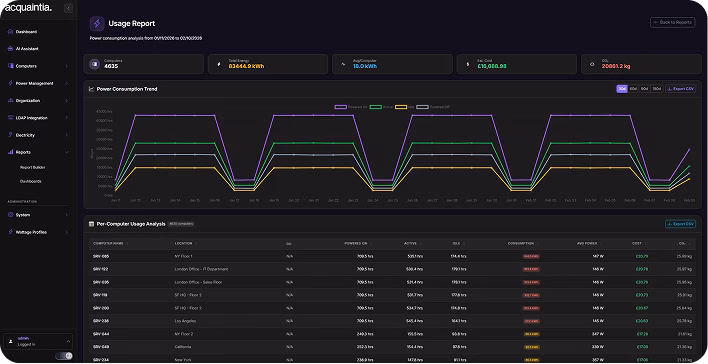Open the Dashboard sidebar icon
708x364 pixels.
tap(10, 32)
